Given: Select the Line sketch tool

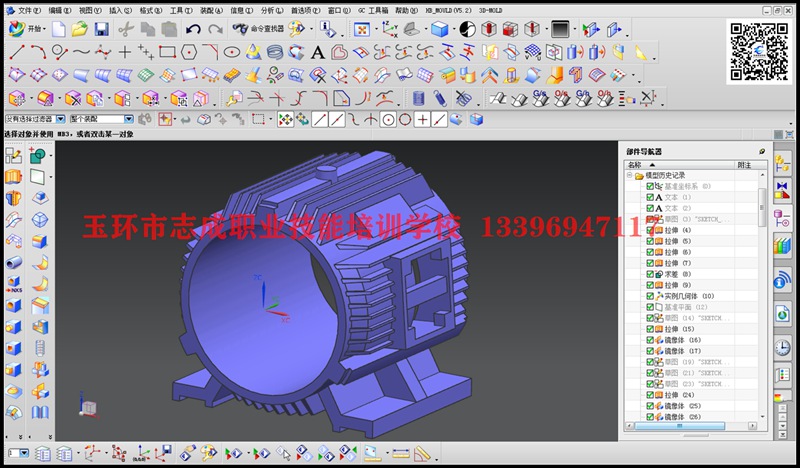Looking at the screenshot, I should [17, 52].
